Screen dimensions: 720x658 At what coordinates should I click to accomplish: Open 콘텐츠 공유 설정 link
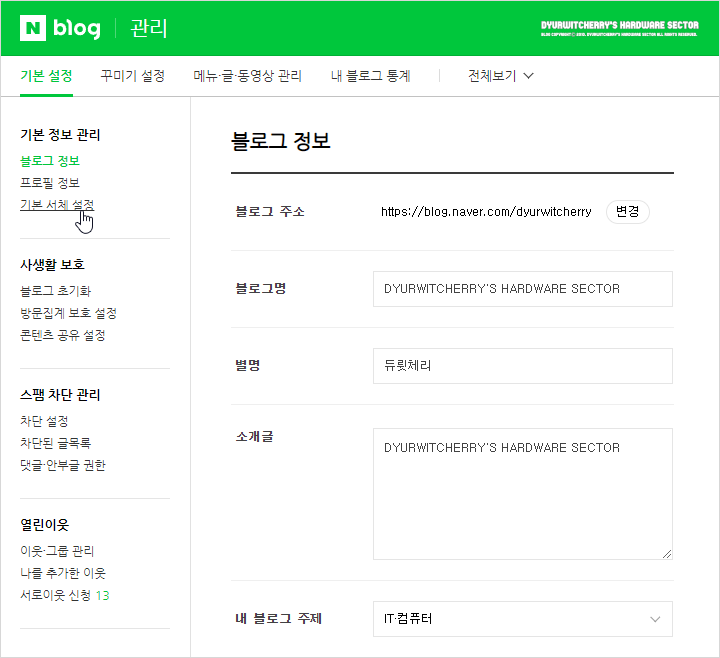click(x=63, y=335)
